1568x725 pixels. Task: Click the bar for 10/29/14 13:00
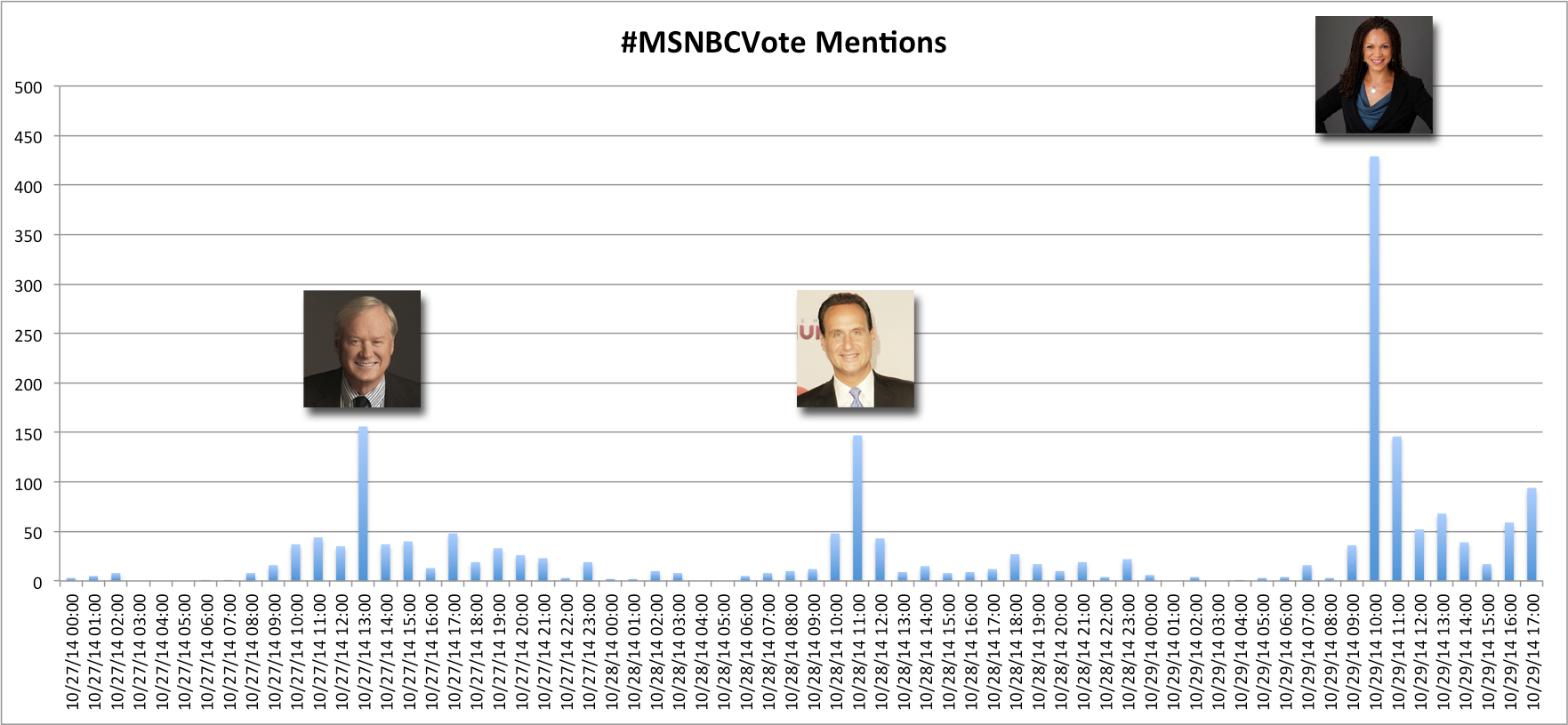pyautogui.click(x=1442, y=548)
